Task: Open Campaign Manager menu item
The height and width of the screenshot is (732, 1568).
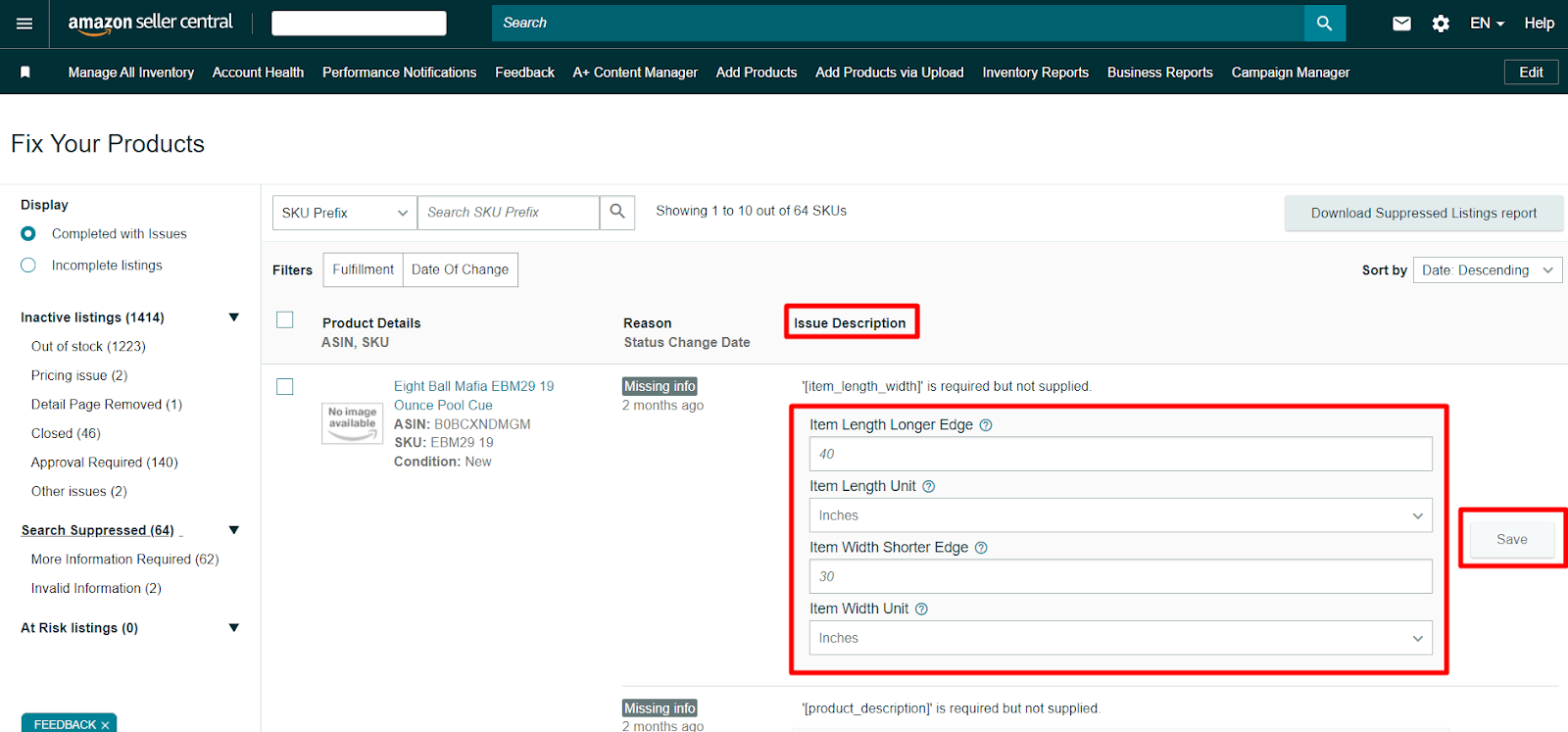Action: tap(1291, 73)
